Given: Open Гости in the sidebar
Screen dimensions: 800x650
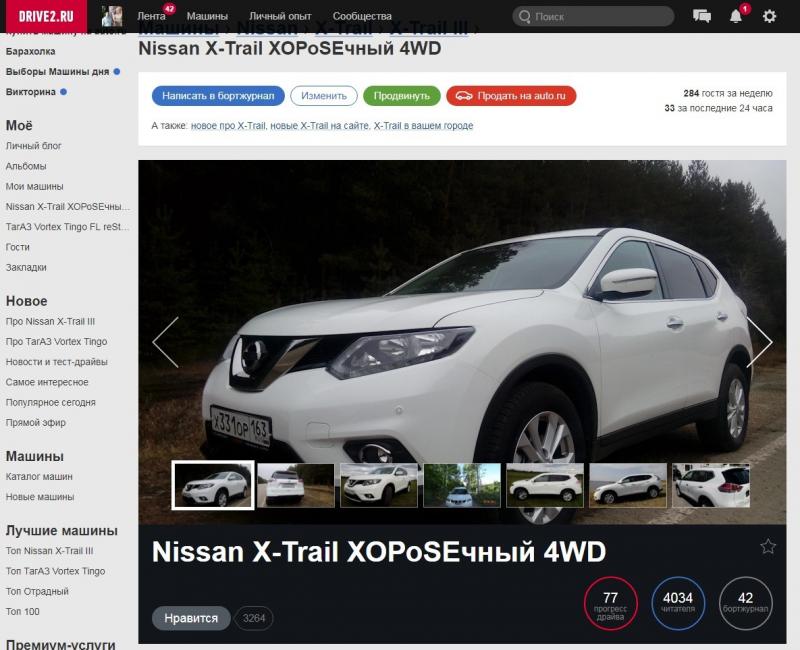Looking at the screenshot, I should click(x=18, y=247).
